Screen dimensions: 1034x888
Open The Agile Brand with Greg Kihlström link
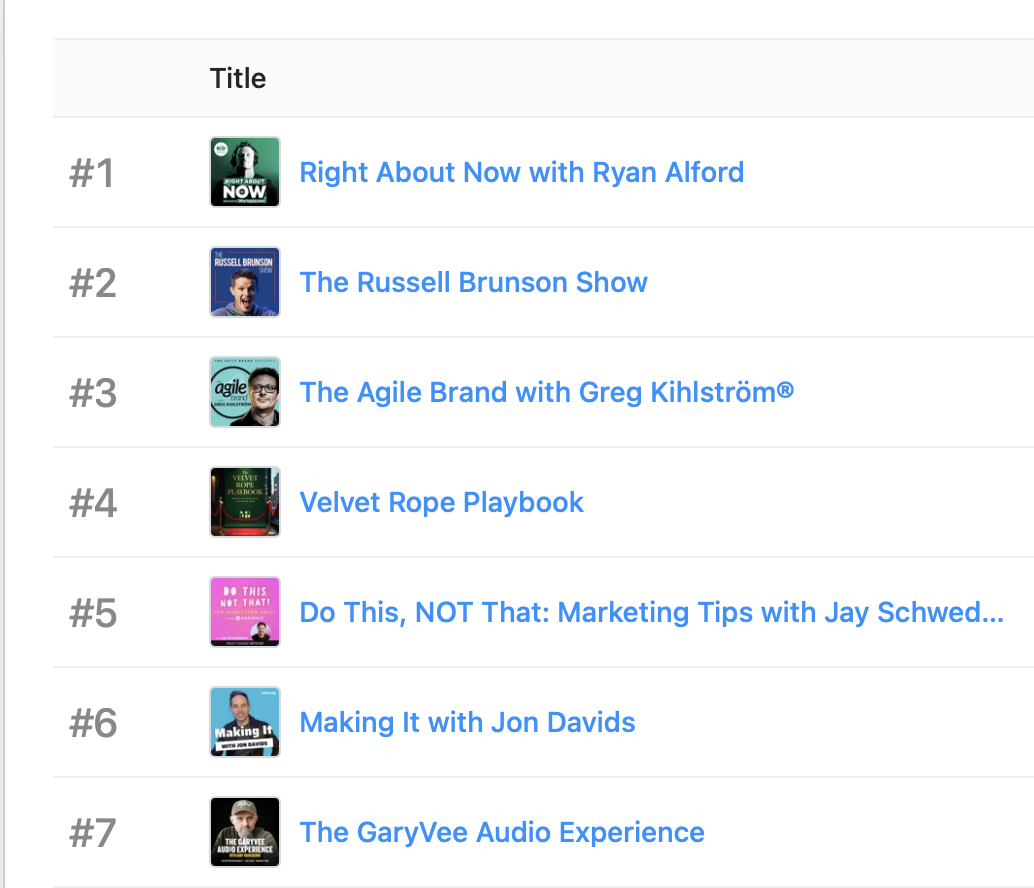(546, 392)
